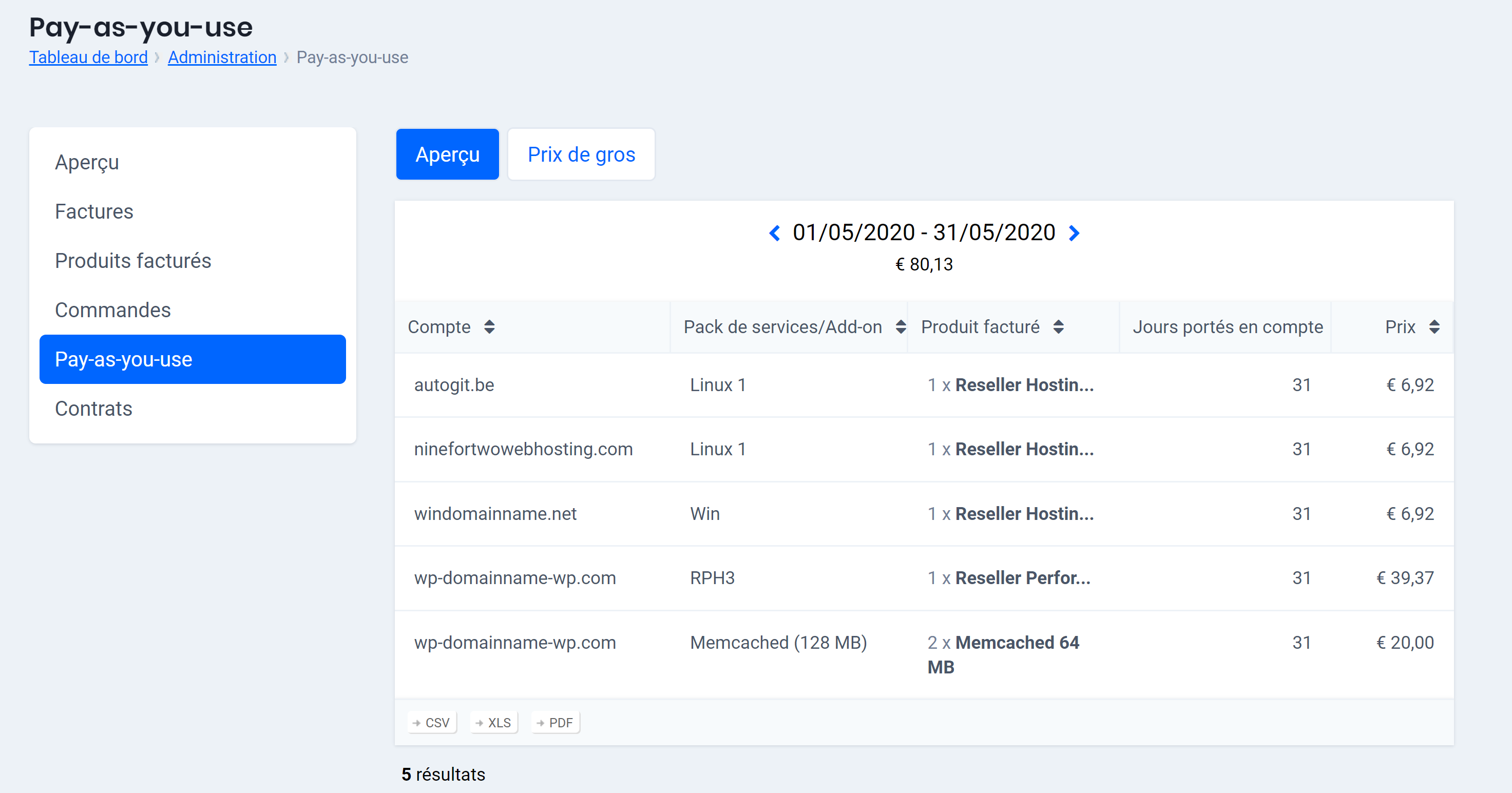Go to previous billing period arrow
1512x793 pixels.
click(x=774, y=233)
